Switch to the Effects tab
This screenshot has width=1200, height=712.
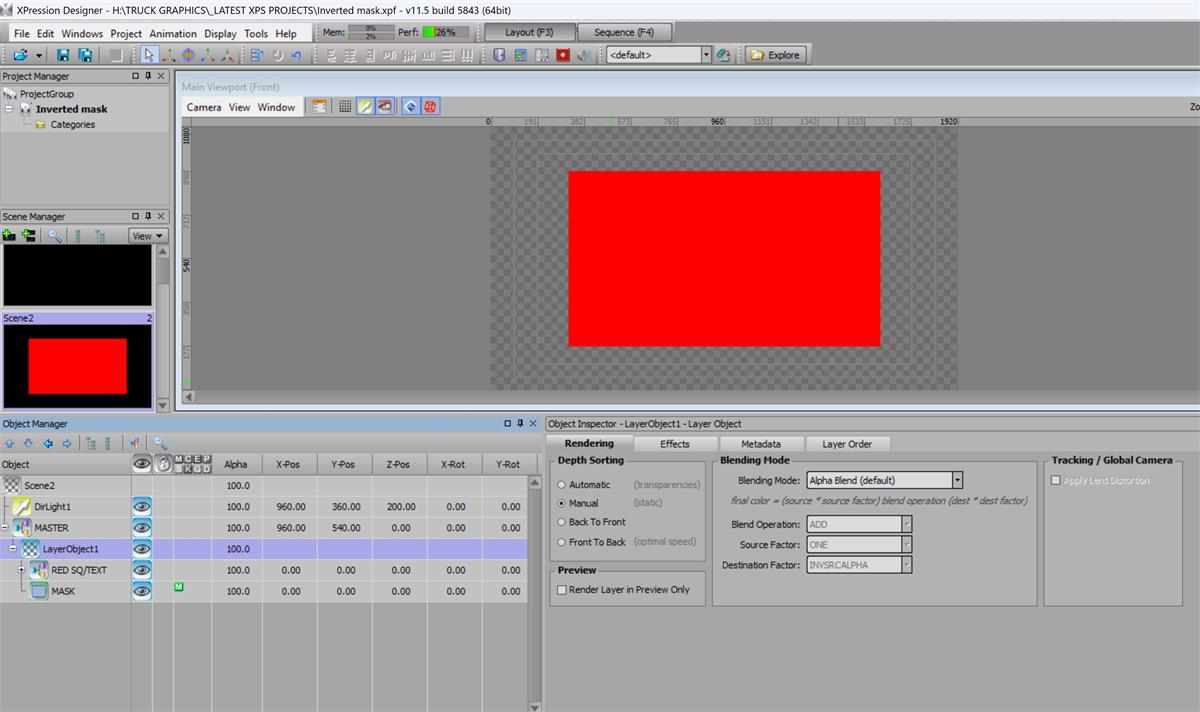point(675,444)
